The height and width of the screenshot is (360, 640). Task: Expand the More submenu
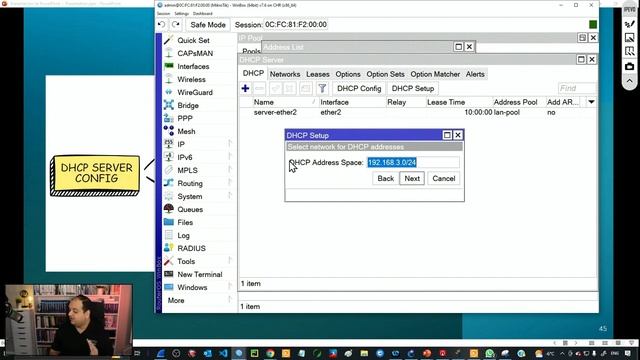[176, 300]
